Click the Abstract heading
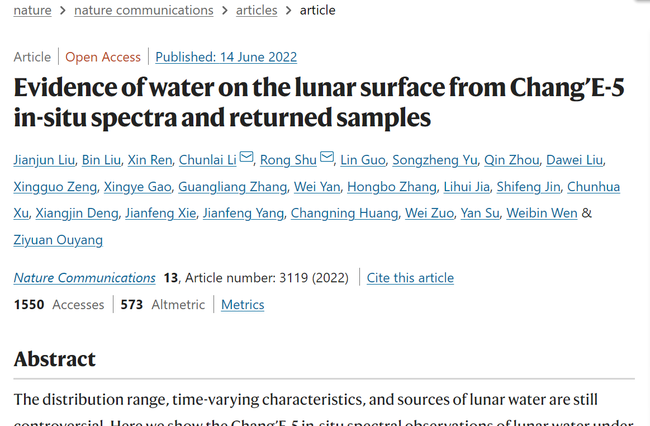Viewport: 650px width, 426px height. coord(55,359)
